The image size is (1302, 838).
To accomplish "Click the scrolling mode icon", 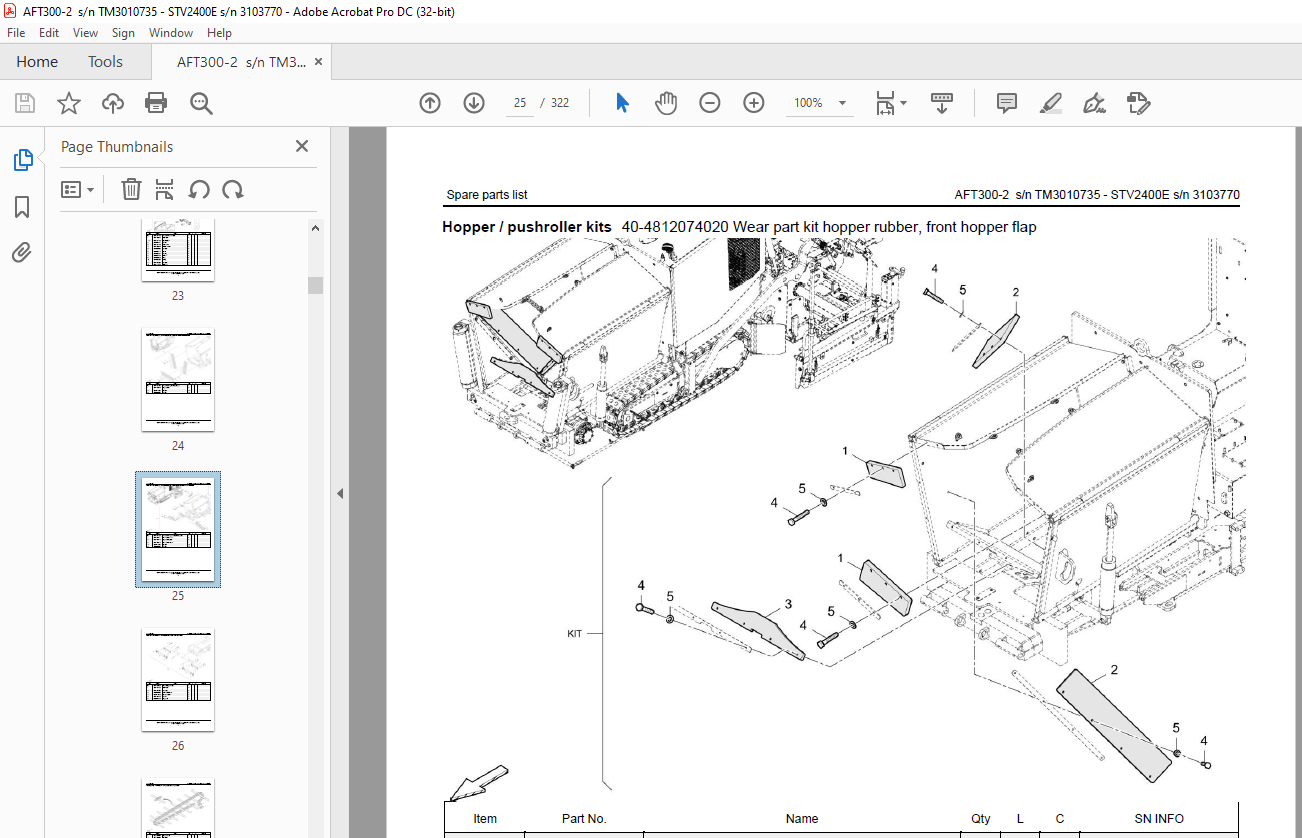I will (x=942, y=103).
